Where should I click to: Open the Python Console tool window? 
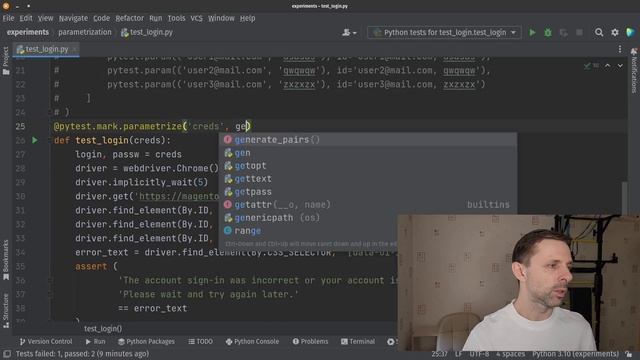tap(252, 341)
